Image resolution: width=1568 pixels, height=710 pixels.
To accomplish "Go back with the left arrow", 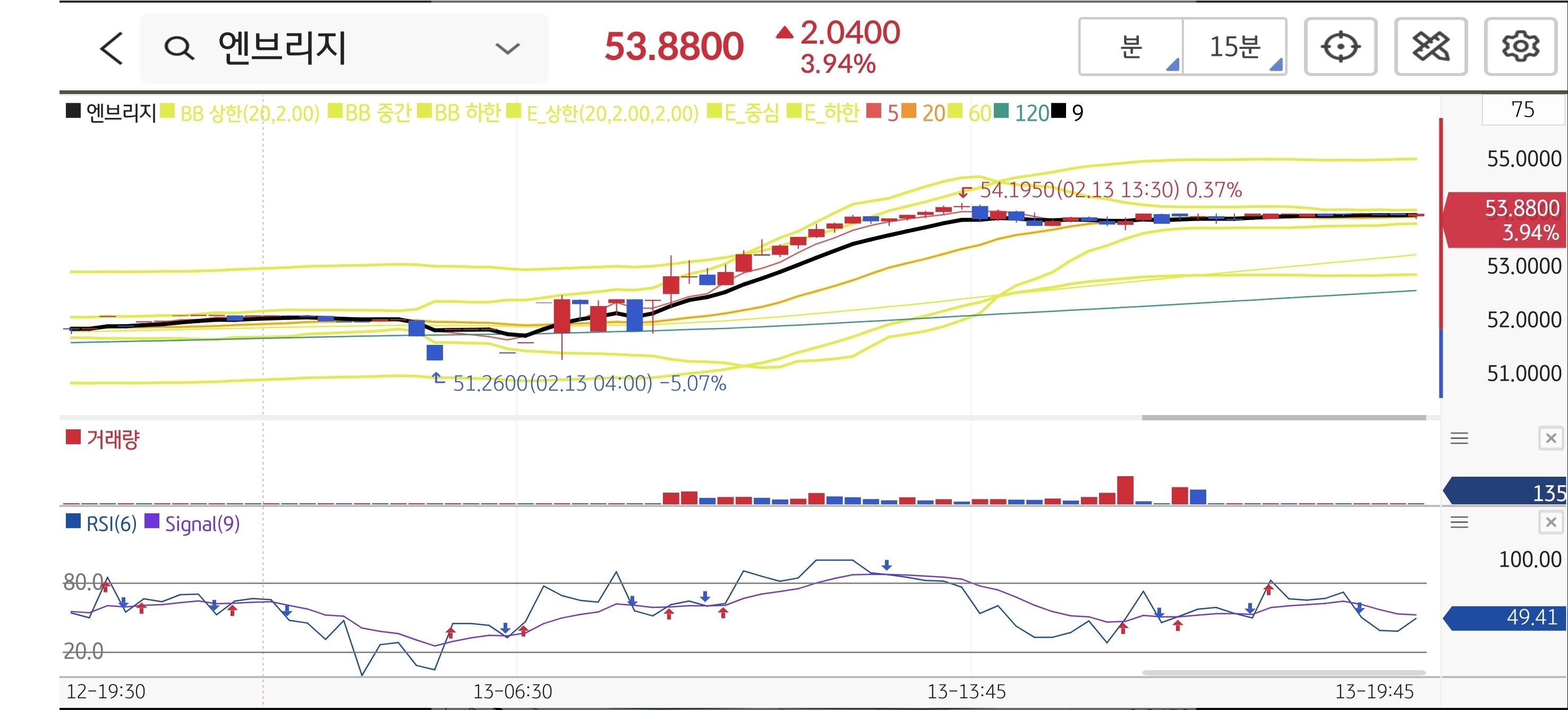I will click(x=112, y=48).
